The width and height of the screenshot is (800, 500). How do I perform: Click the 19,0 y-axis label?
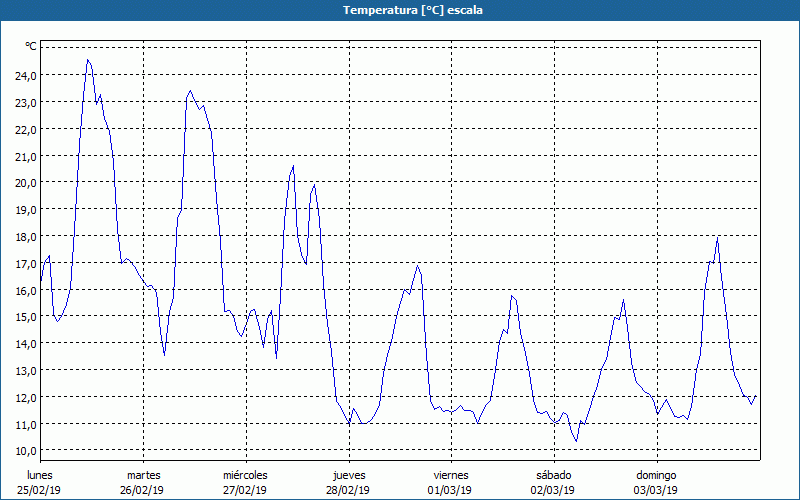26,210
